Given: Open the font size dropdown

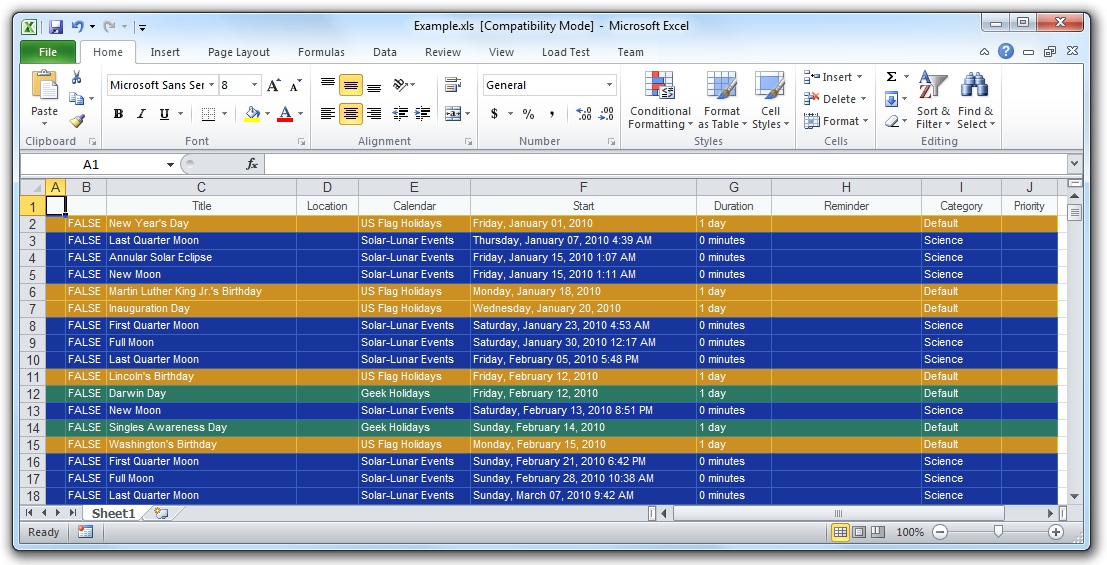Looking at the screenshot, I should (254, 85).
